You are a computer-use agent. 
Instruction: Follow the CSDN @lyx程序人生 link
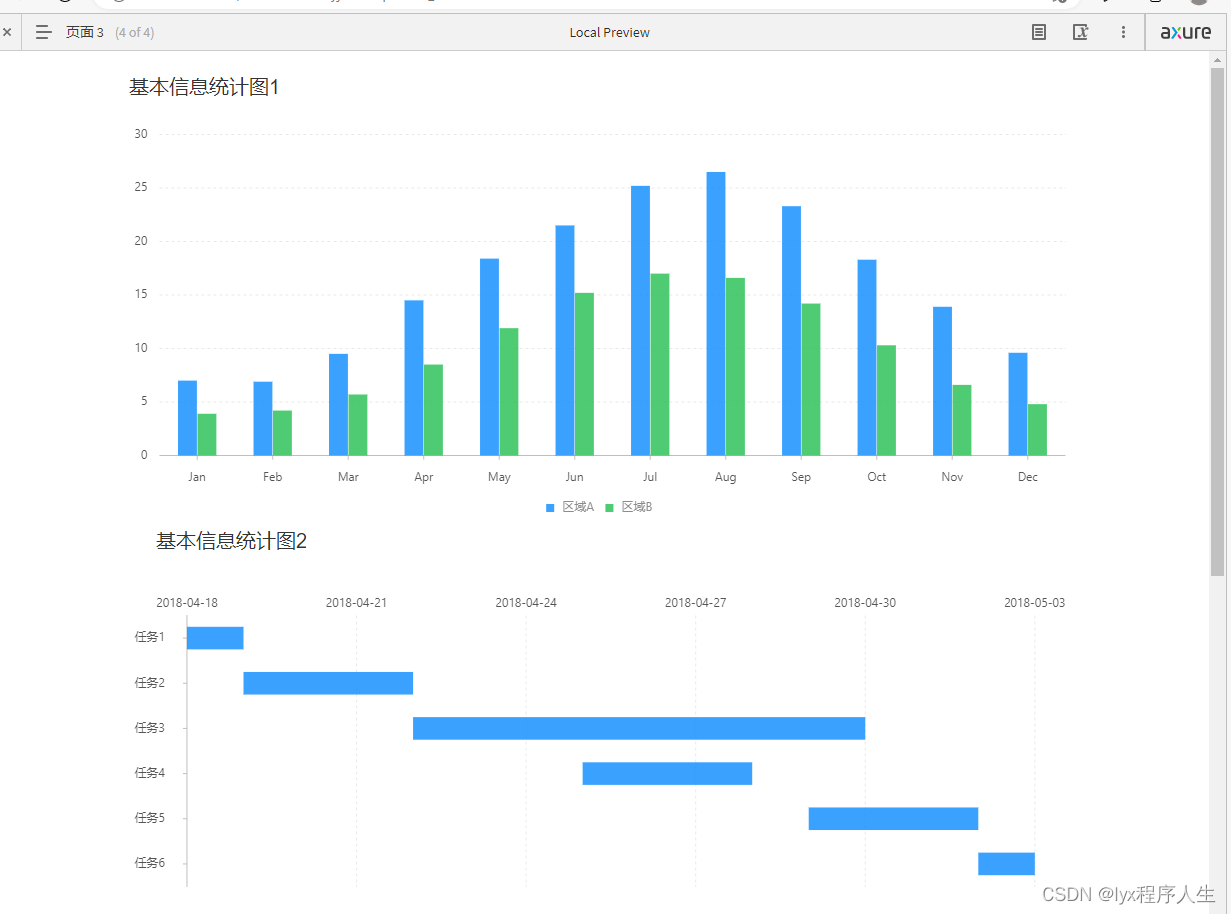tap(1128, 895)
